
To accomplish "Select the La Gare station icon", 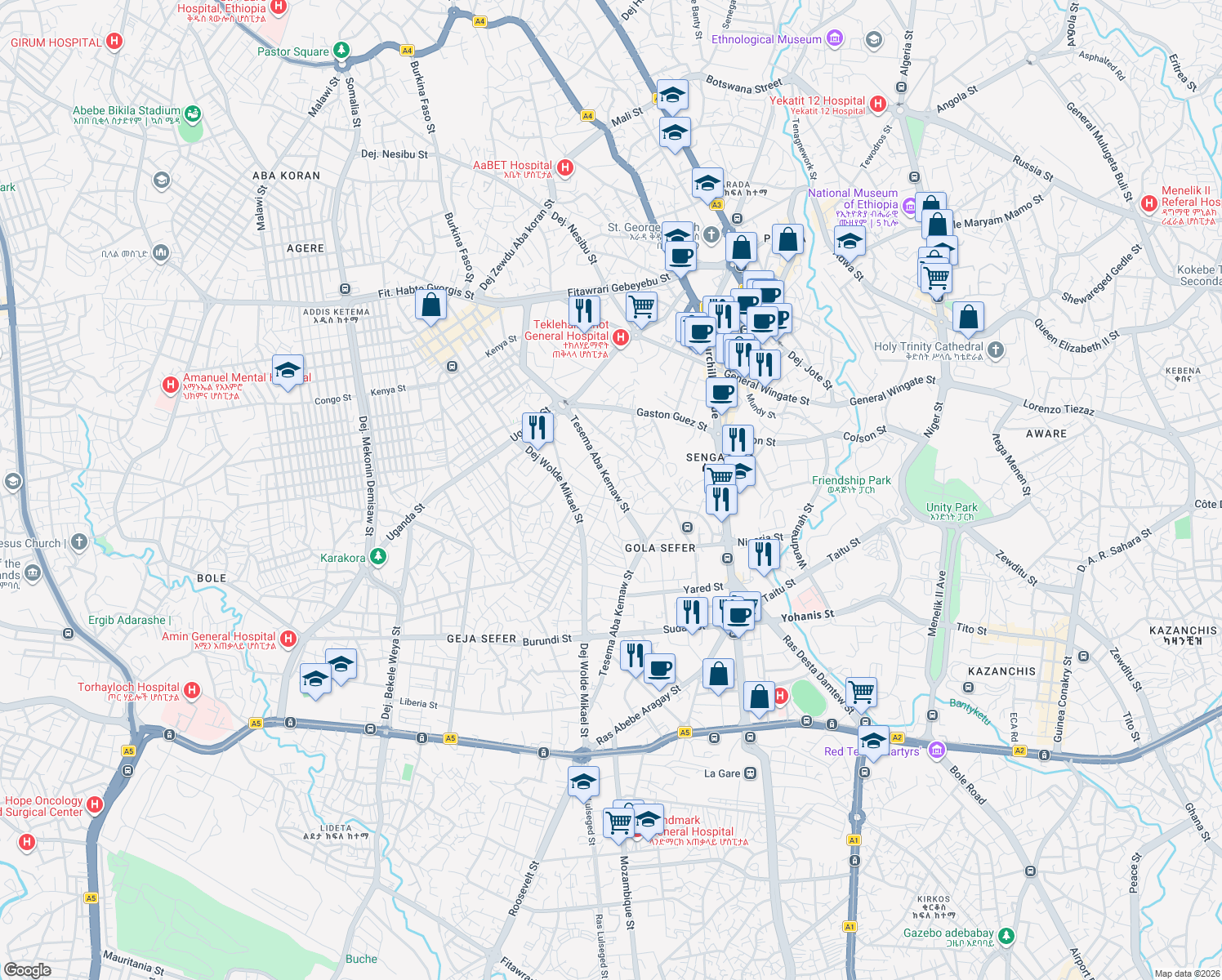I will 750,773.
